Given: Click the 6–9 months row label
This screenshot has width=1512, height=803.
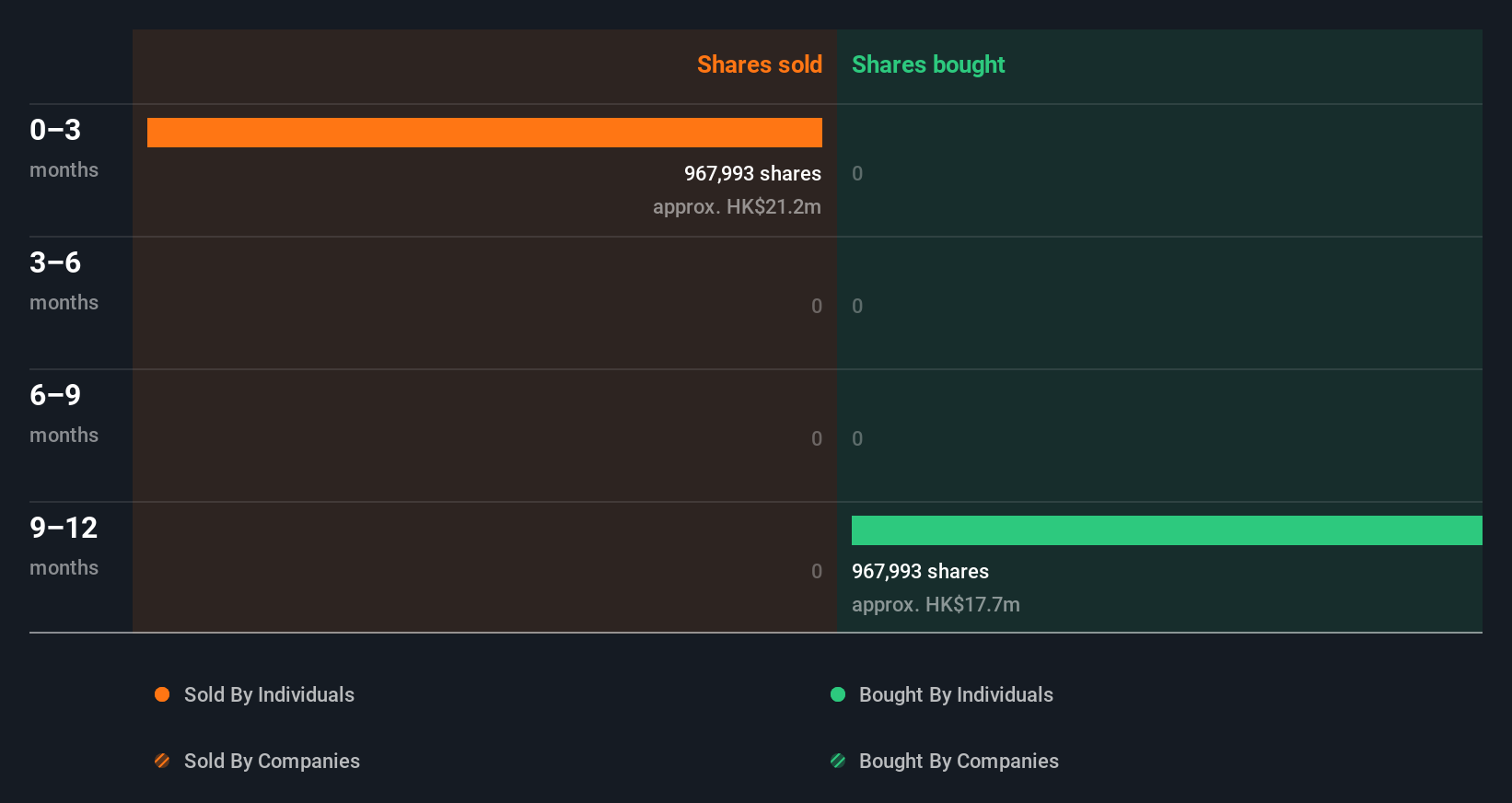Looking at the screenshot, I should (64, 413).
